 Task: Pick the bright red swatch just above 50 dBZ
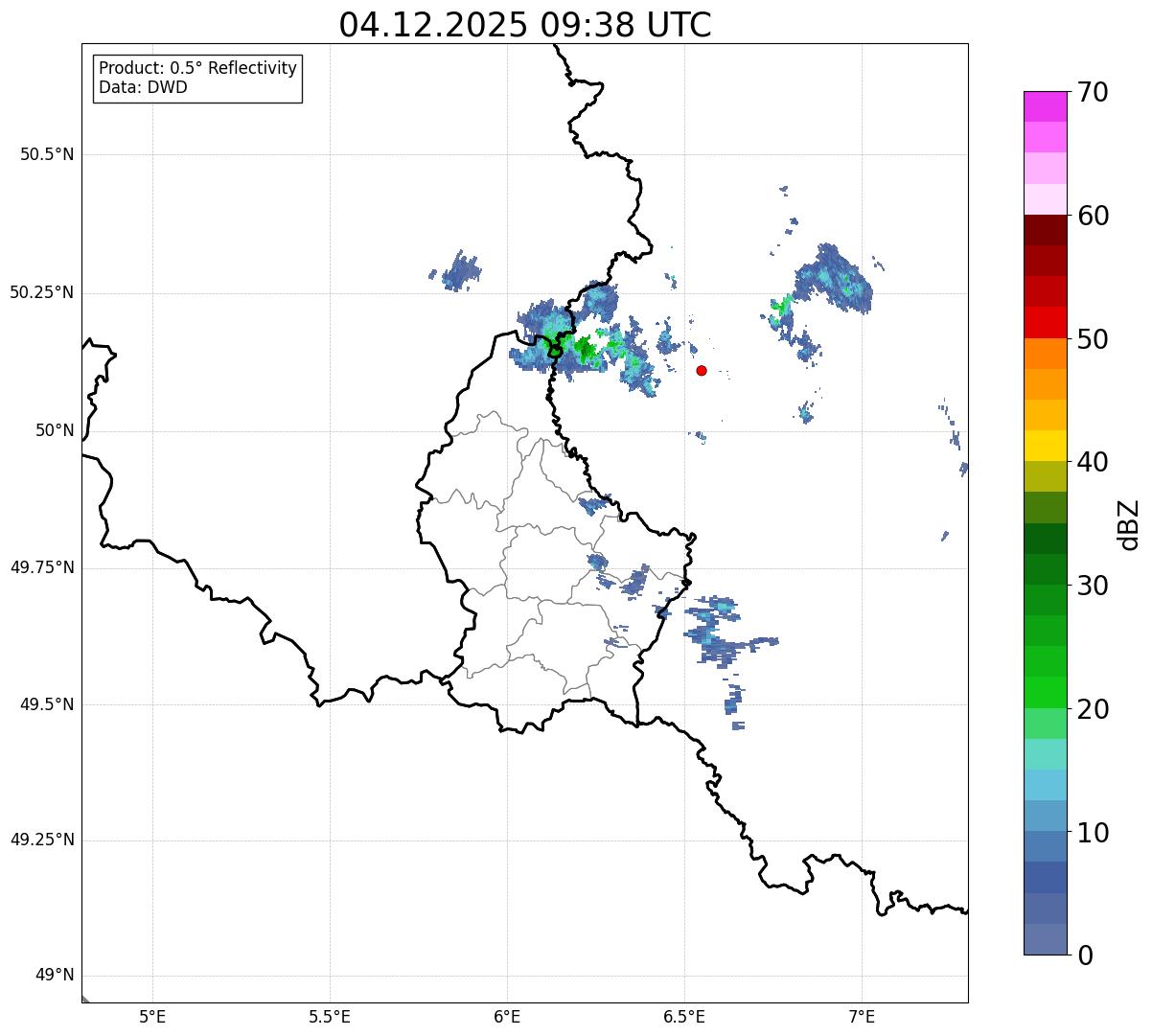(1045, 322)
